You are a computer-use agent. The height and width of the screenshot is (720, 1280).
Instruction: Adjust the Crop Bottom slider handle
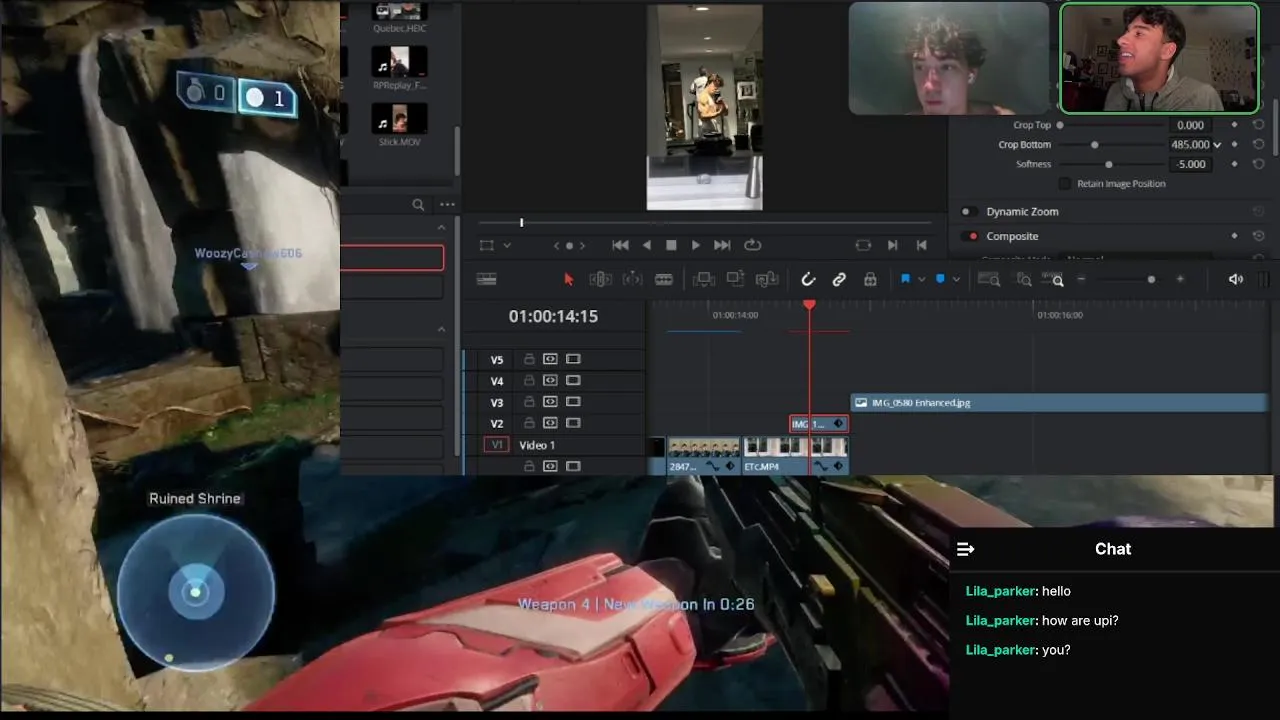pos(1094,145)
